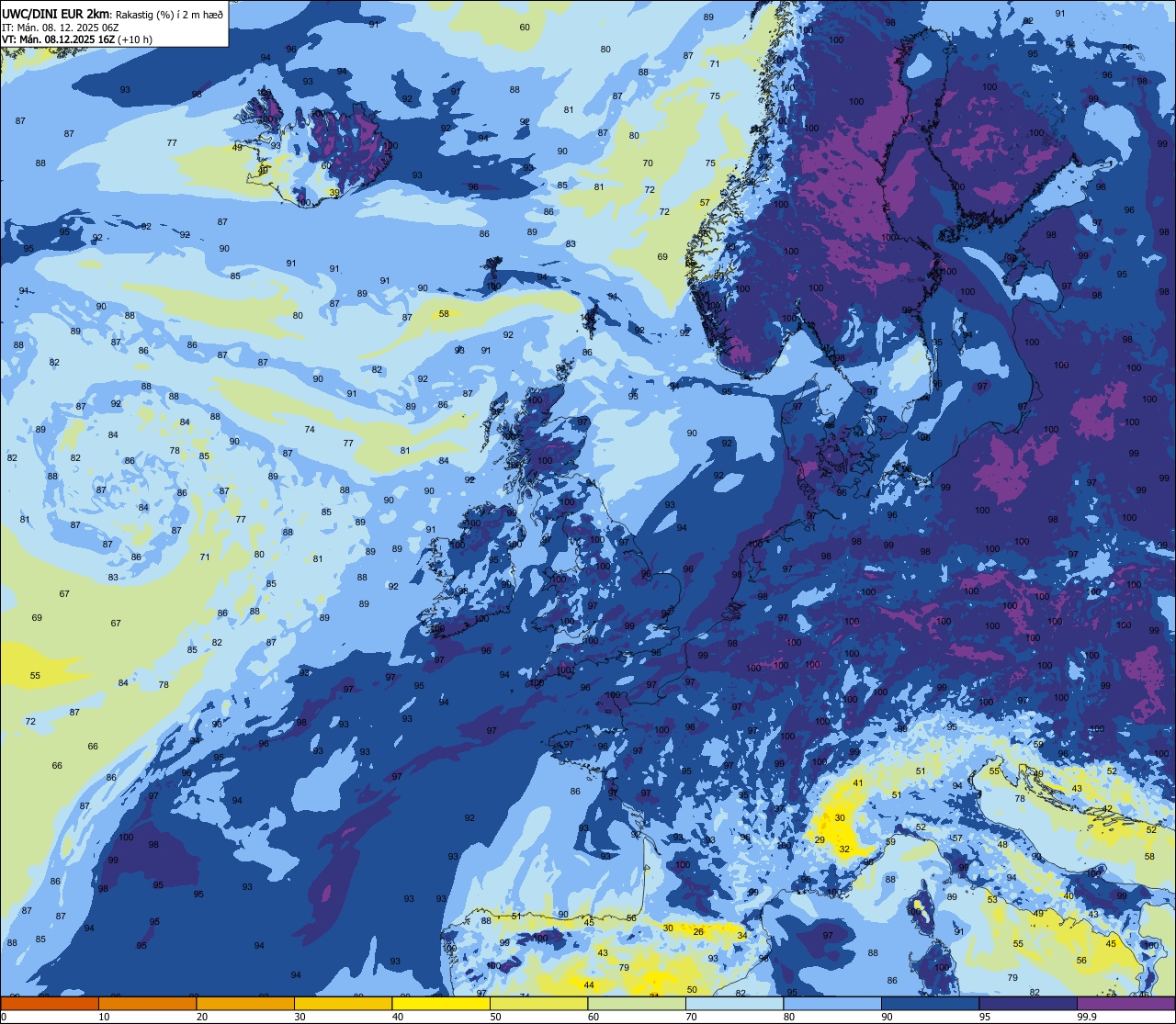Click the legend tick label "10"
The height and width of the screenshot is (1024, 1176).
point(104,1017)
